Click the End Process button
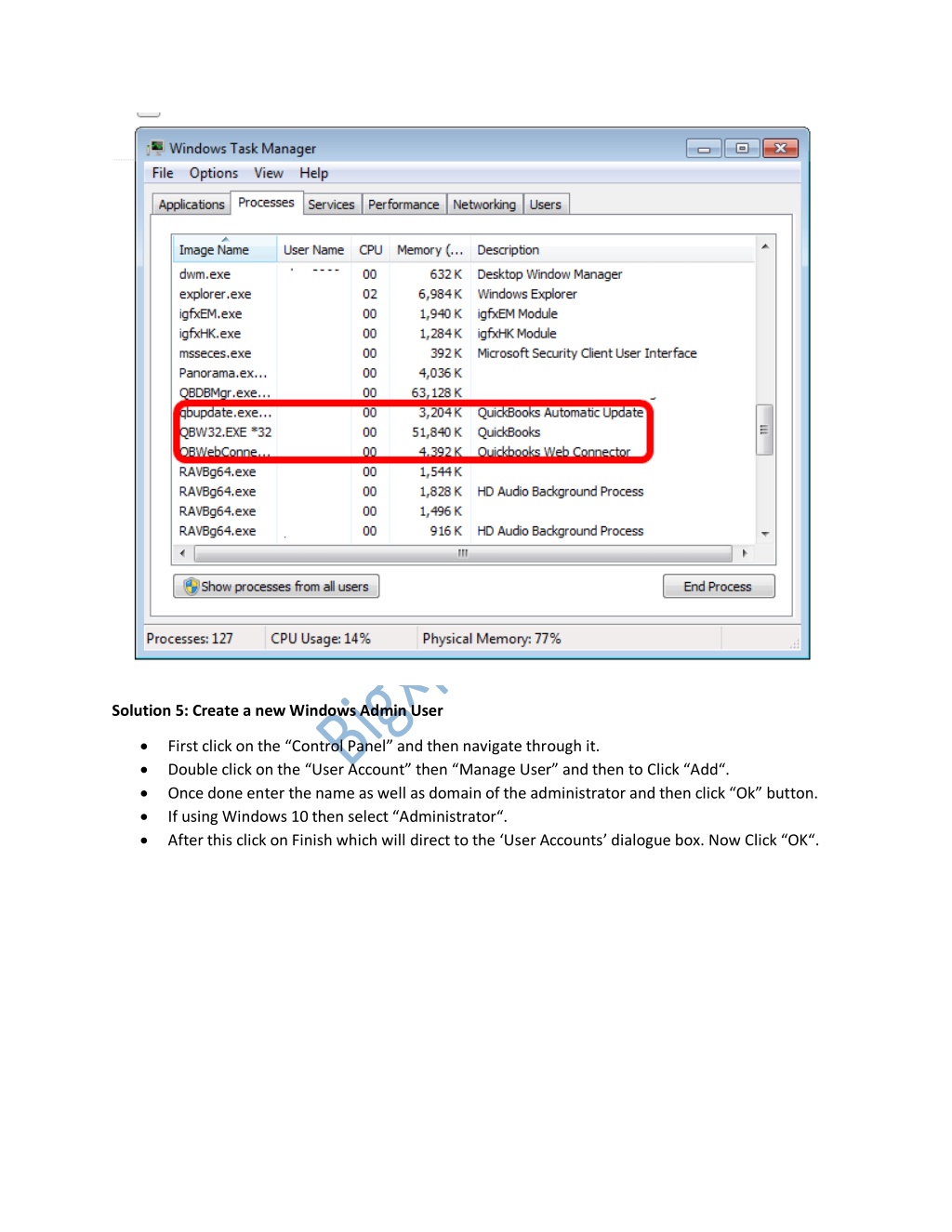 coord(718,587)
